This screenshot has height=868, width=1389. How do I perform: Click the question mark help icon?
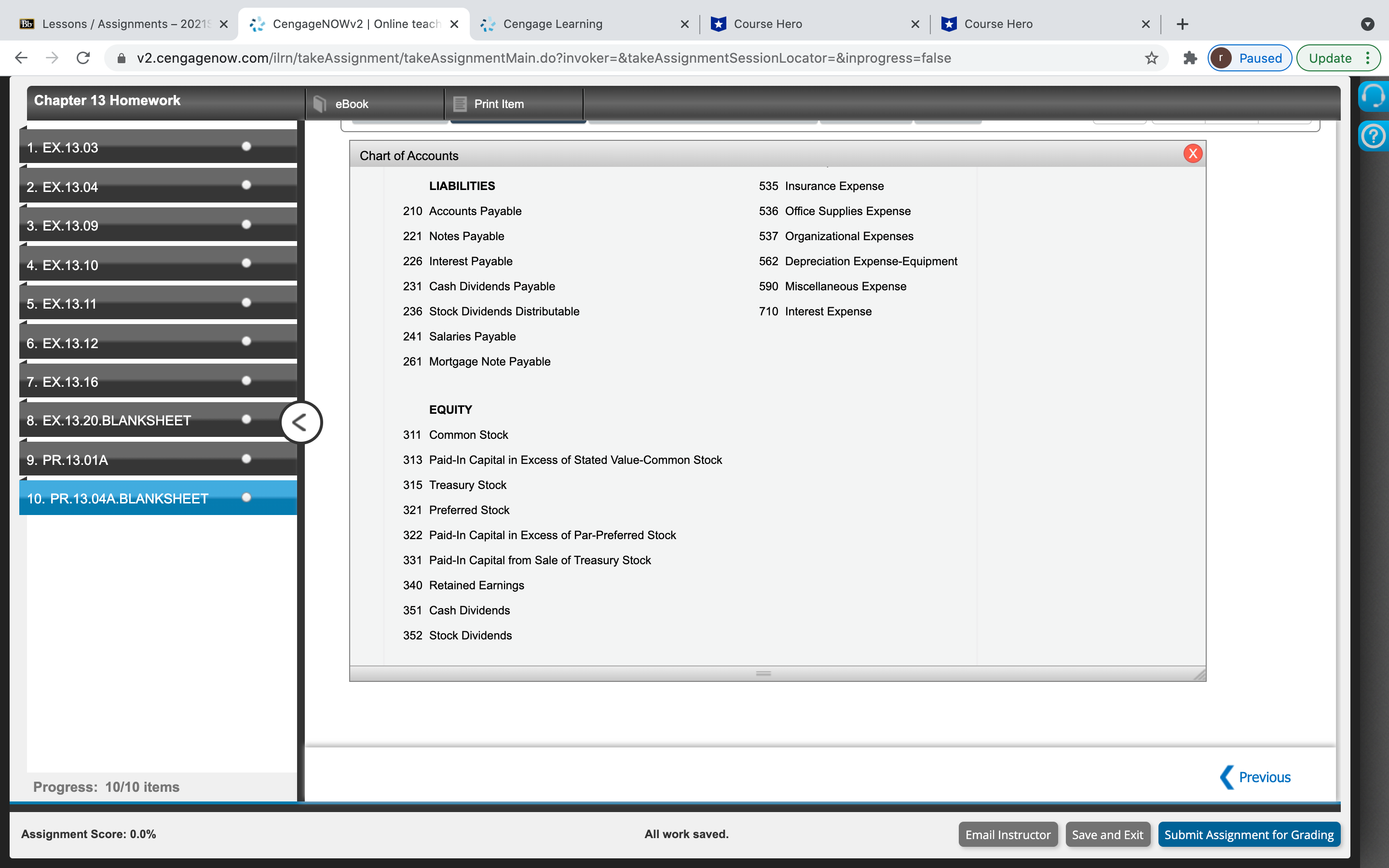[x=1373, y=136]
